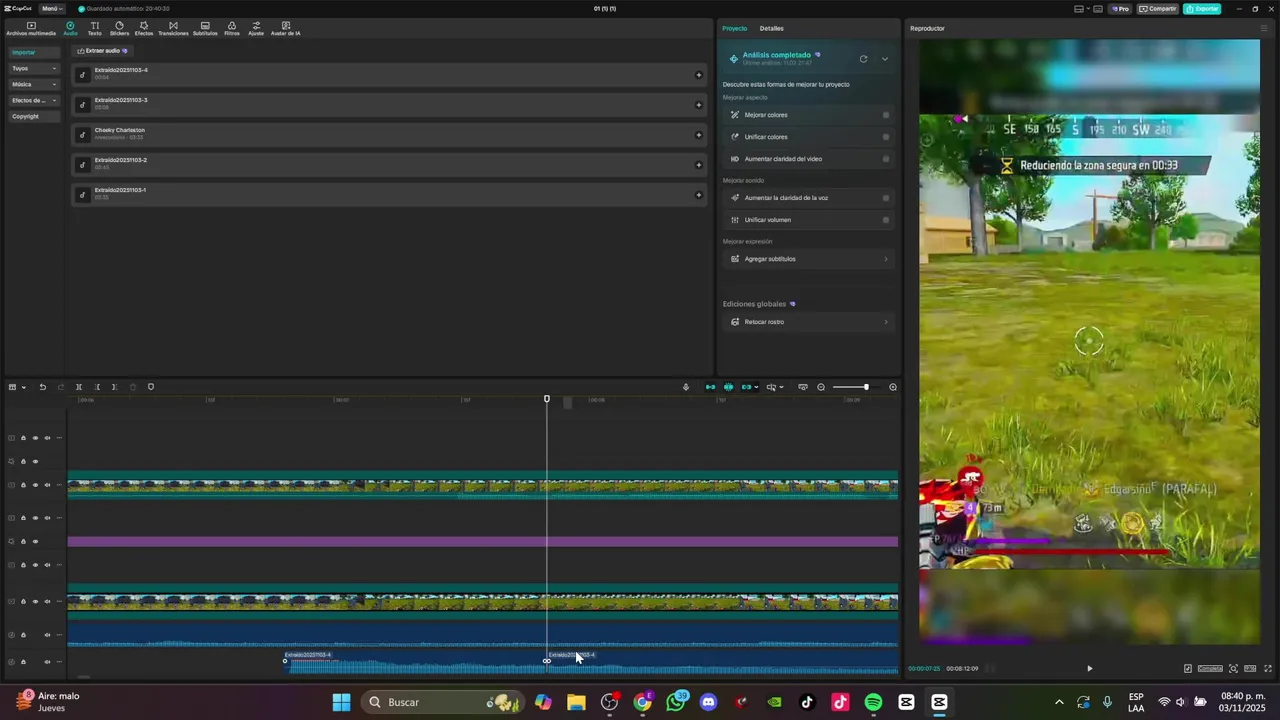Screen dimensions: 1280x720
Task: Toggle main track magnet
Action: point(710,387)
